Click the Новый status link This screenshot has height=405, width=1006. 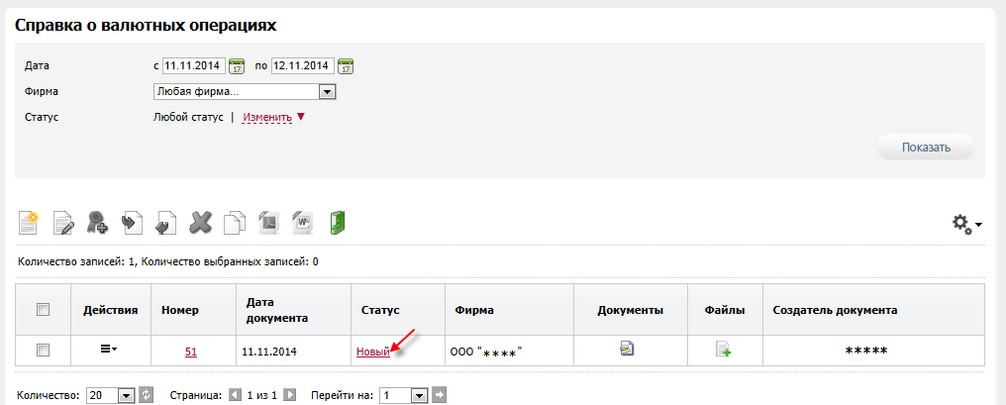point(372,351)
